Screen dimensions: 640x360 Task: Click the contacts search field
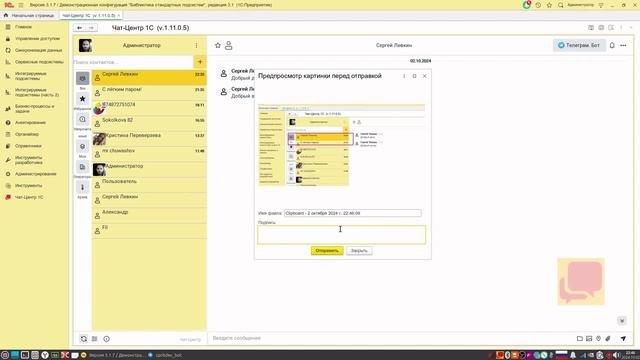[x=133, y=62]
